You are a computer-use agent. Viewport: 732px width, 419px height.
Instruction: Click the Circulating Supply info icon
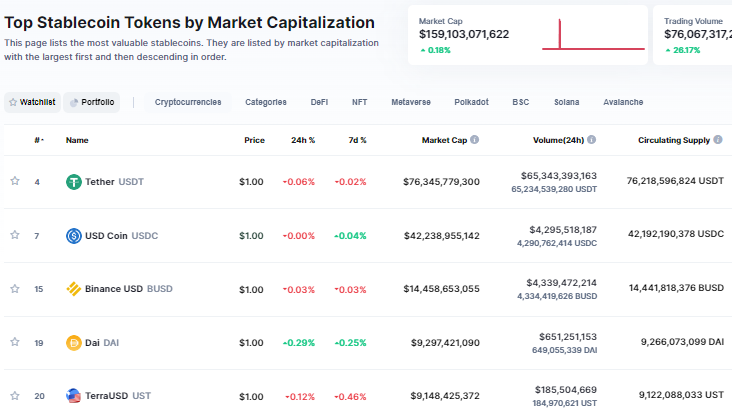pyautogui.click(x=718, y=140)
